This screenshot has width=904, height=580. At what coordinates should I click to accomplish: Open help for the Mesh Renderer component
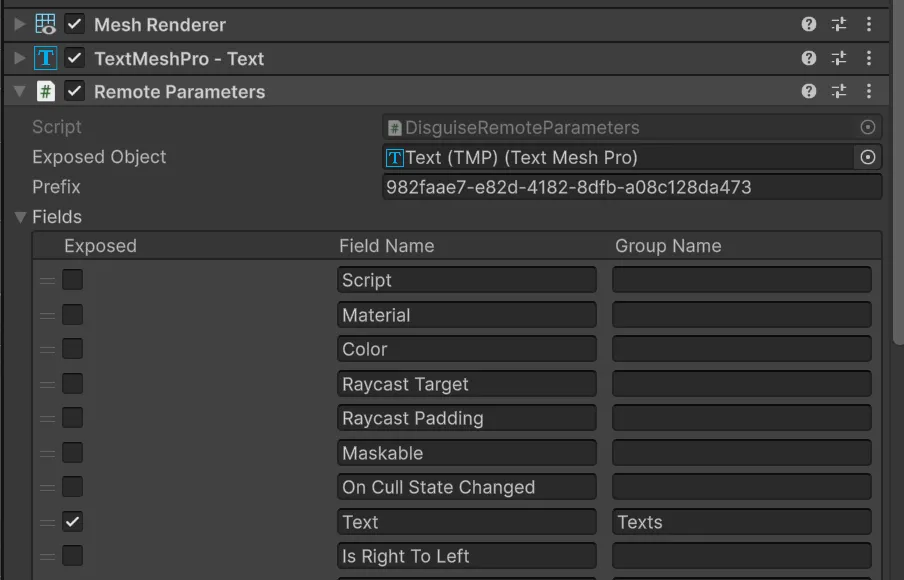[808, 23]
